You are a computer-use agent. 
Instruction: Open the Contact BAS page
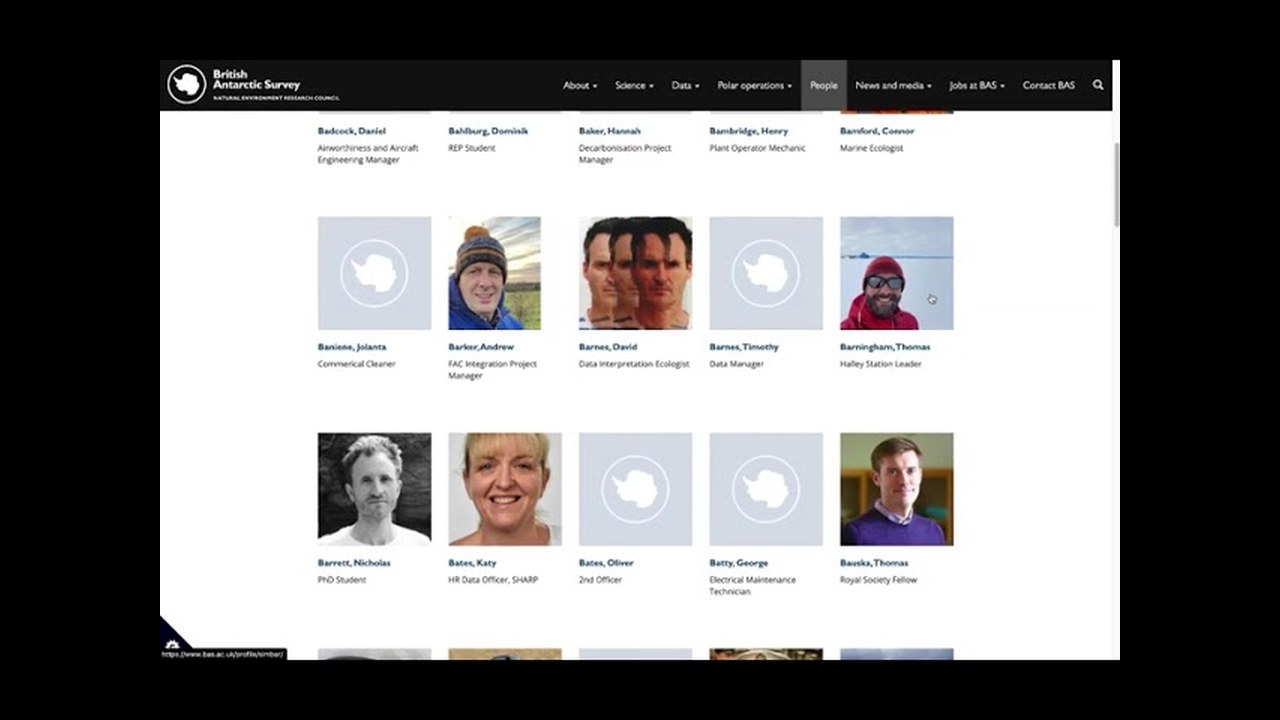pos(1048,85)
